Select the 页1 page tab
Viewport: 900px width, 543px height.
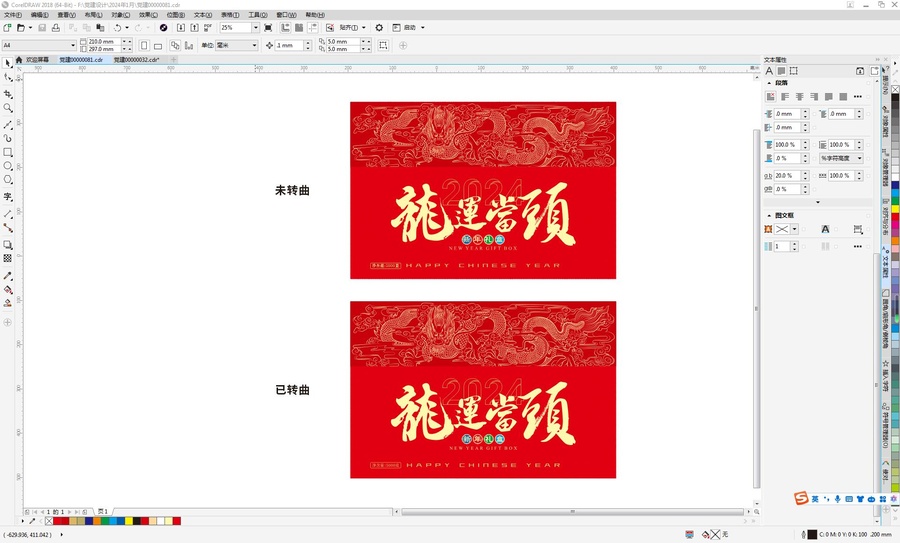click(x=103, y=511)
